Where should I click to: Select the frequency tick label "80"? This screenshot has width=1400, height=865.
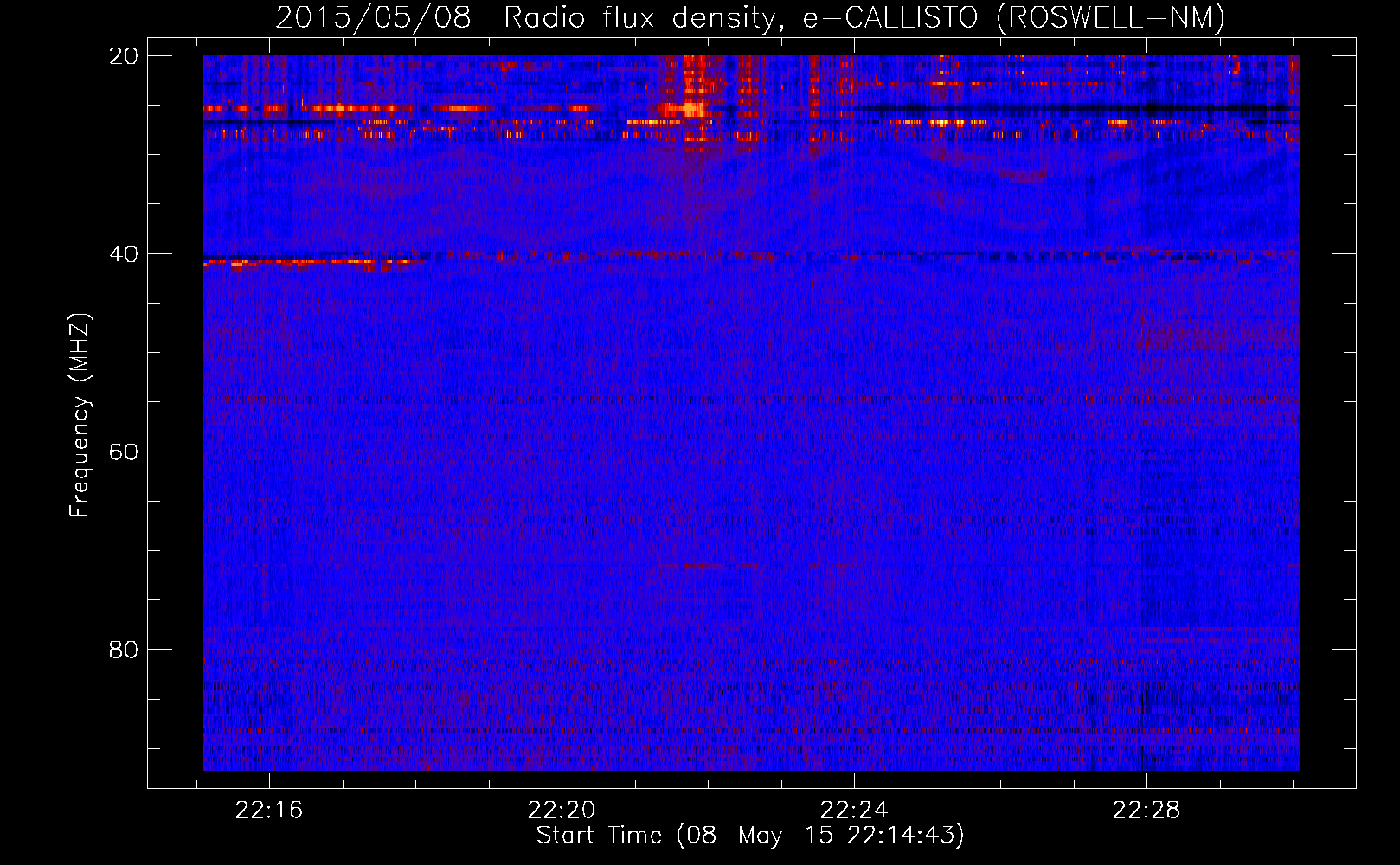(x=124, y=650)
